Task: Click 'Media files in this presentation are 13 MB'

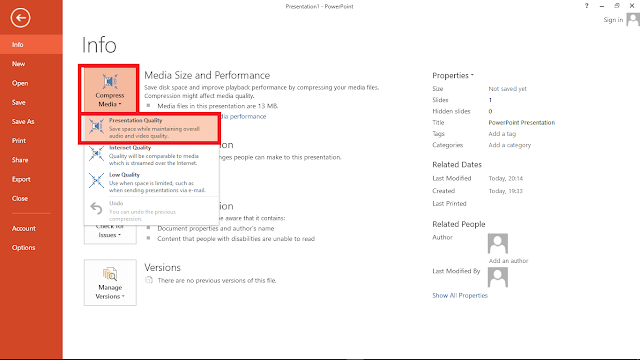Action: (218, 106)
